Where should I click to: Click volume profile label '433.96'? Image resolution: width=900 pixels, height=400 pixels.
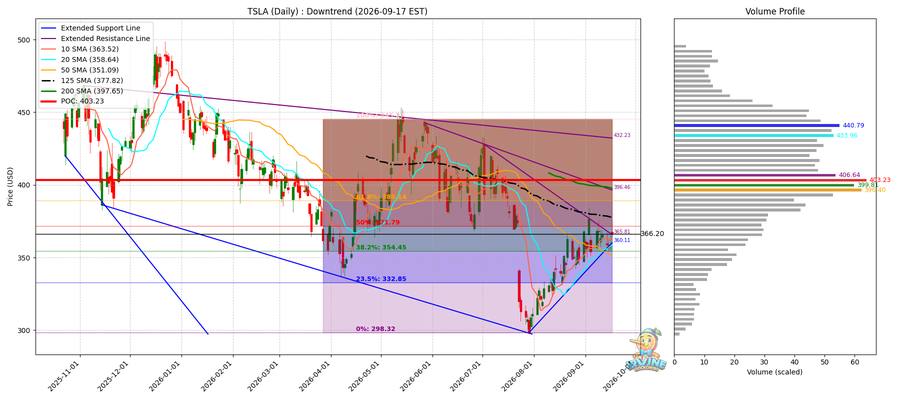pos(845,135)
